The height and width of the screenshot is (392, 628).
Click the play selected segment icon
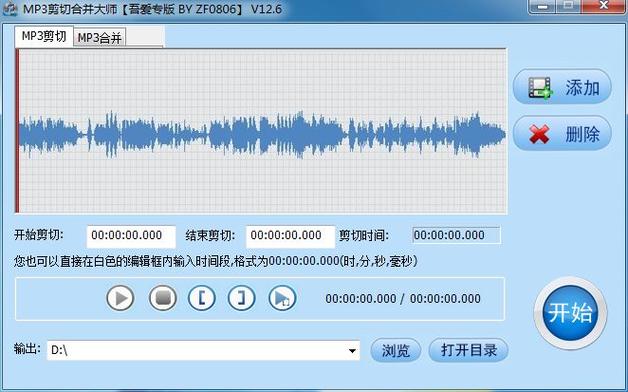pyautogui.click(x=282, y=298)
